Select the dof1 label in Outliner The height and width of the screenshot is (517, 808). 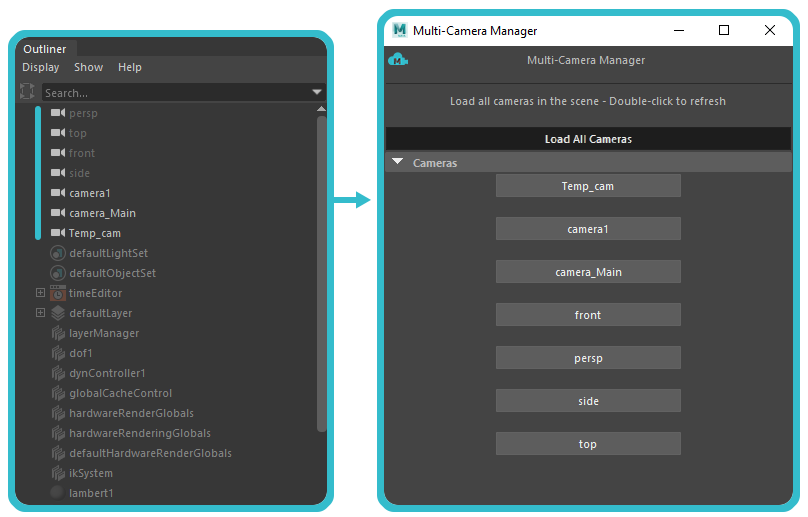point(81,353)
